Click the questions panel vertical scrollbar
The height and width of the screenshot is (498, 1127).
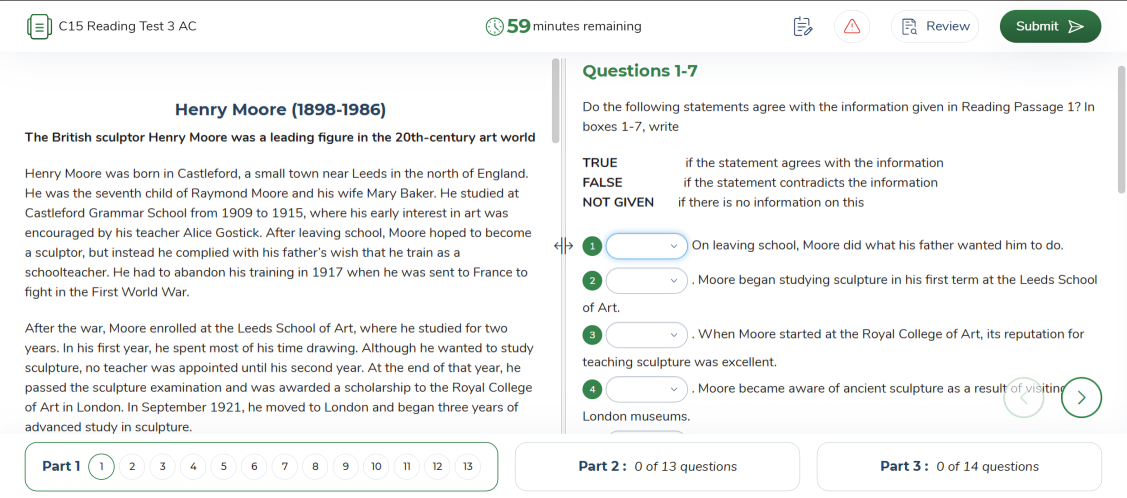pyautogui.click(x=1121, y=130)
